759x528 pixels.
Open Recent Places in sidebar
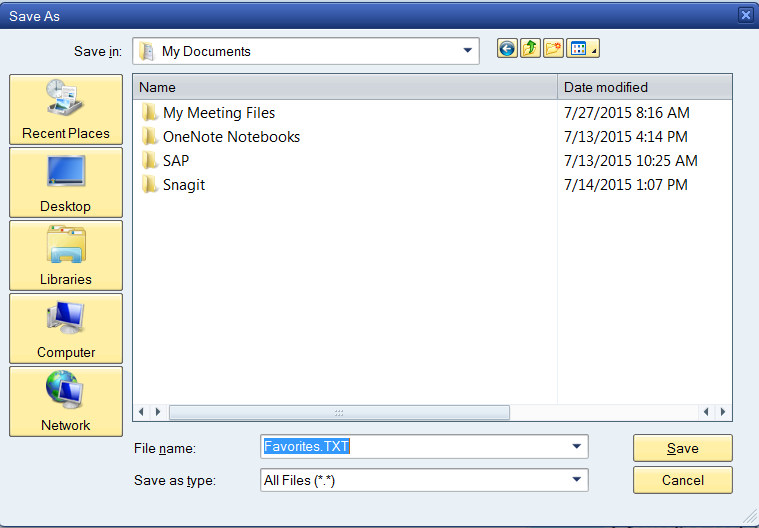click(66, 109)
